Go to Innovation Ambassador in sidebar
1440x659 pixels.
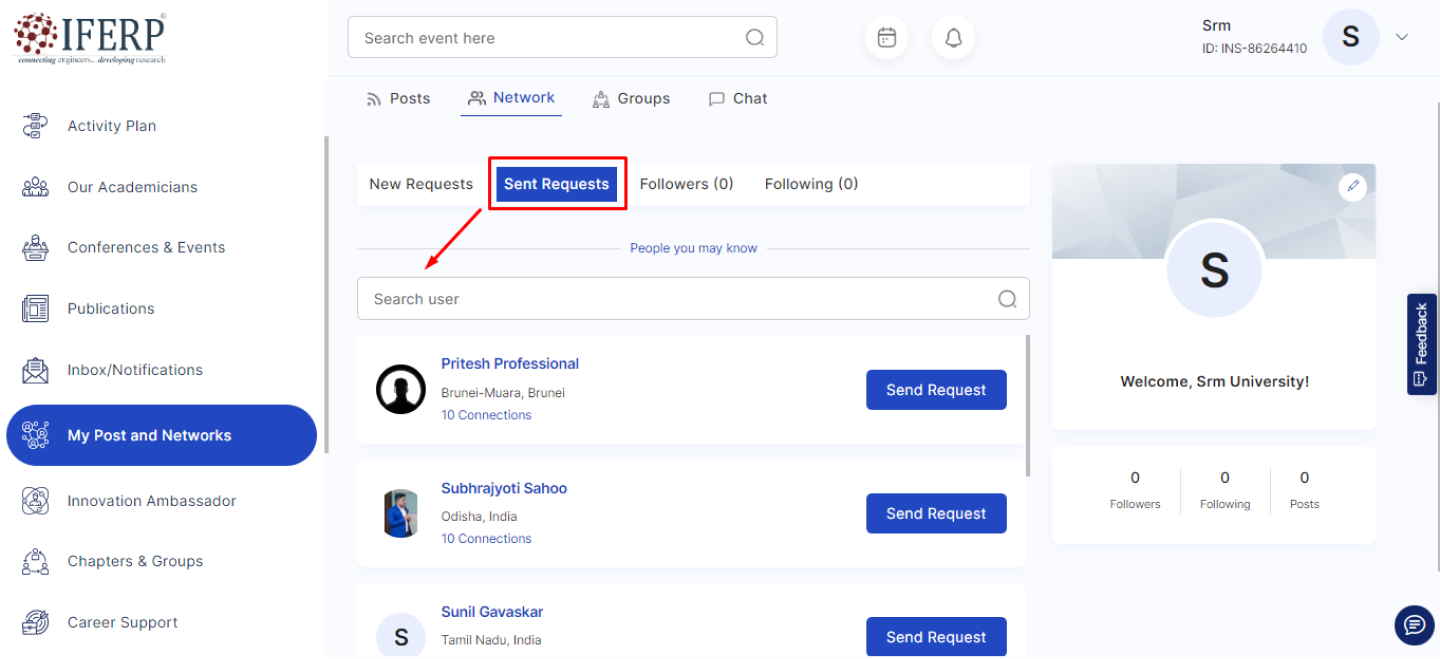151,501
